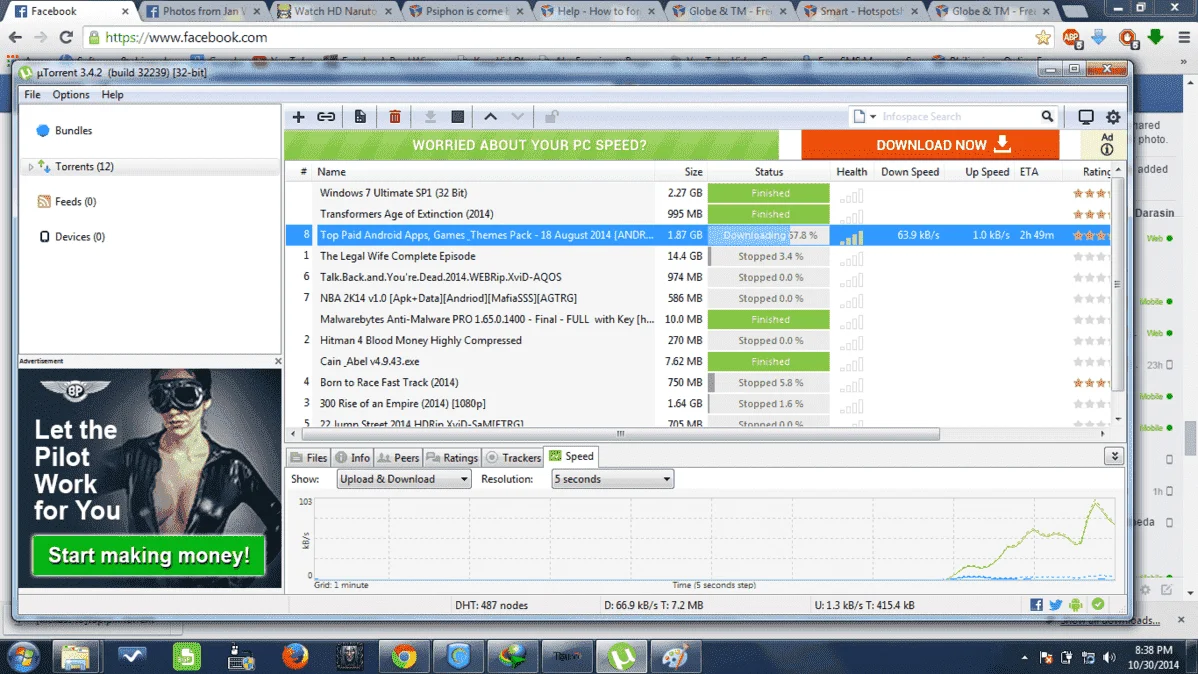Collapse the detail pane with double-chevron button

pyautogui.click(x=1114, y=456)
